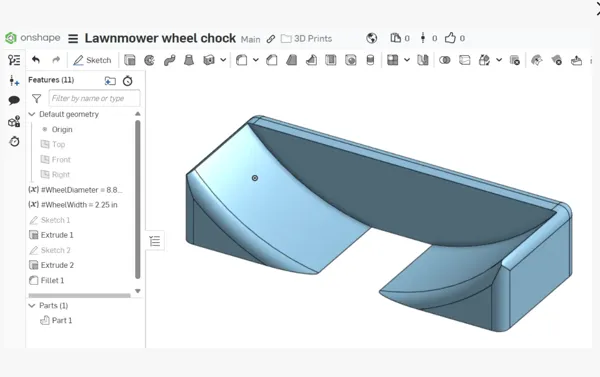Select Extrude 2 feature
The width and height of the screenshot is (600, 377).
pyautogui.click(x=51, y=265)
